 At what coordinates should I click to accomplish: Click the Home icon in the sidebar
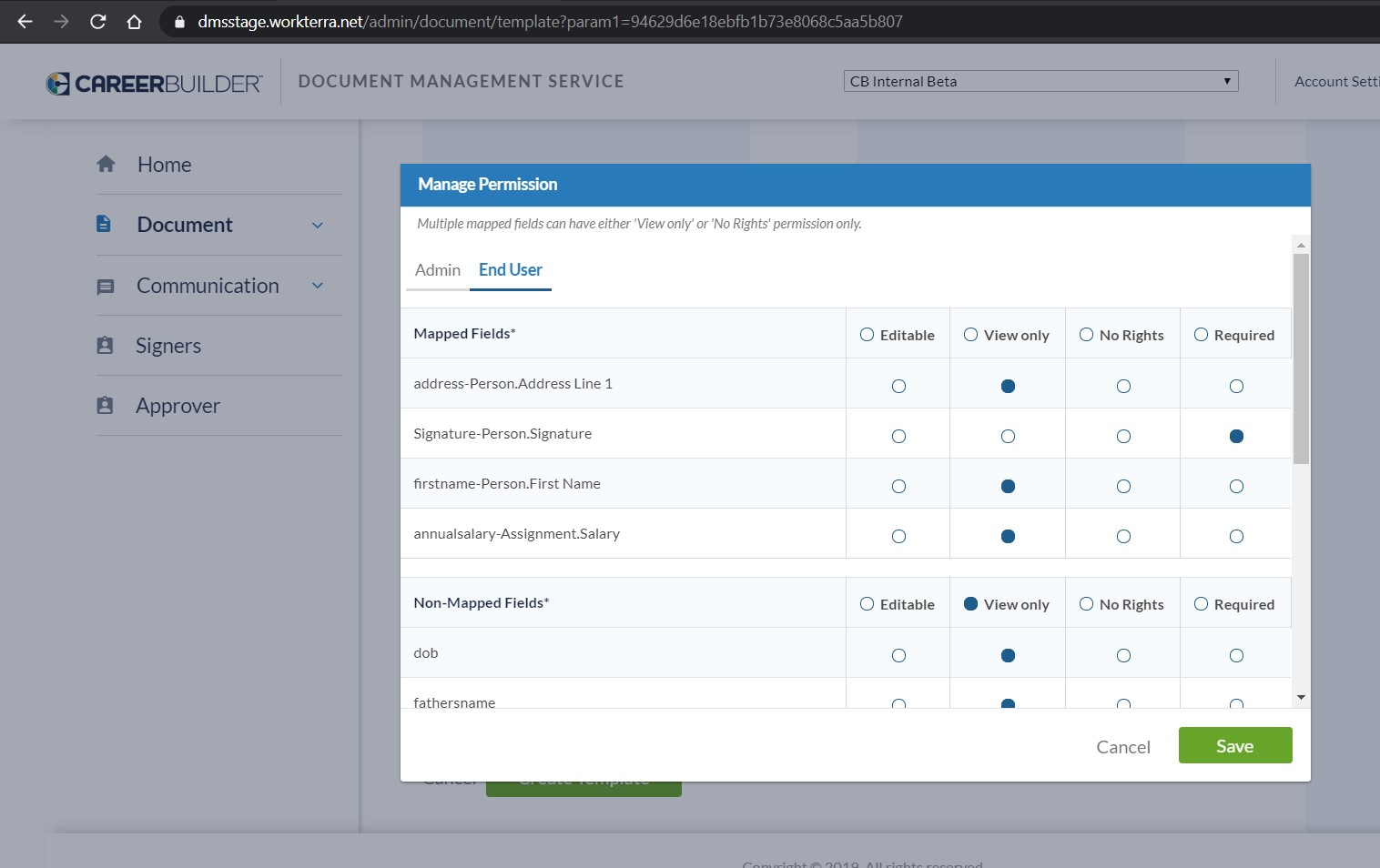point(106,164)
